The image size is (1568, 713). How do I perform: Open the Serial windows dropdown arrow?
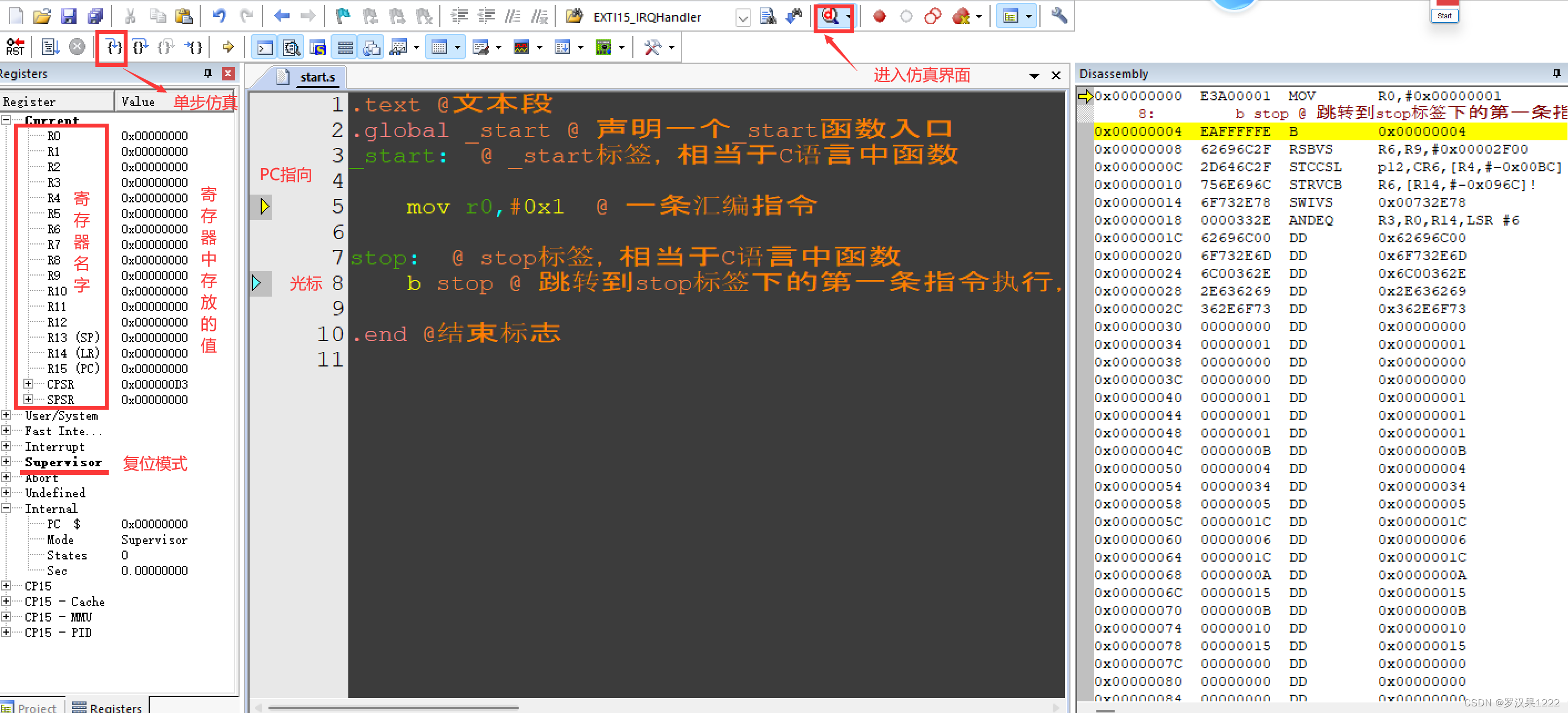(499, 48)
